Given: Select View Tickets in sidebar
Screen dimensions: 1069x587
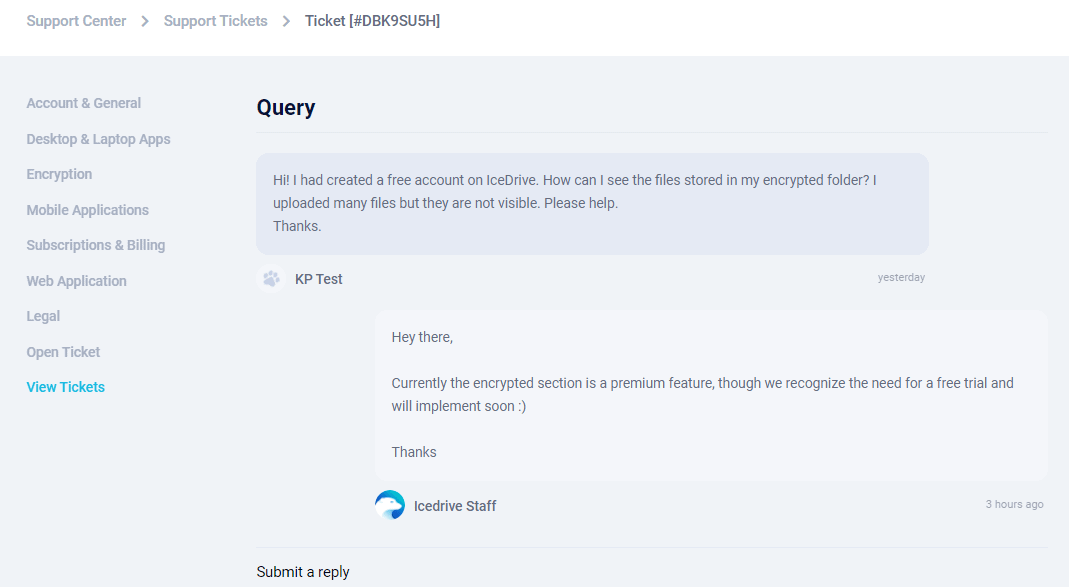Looking at the screenshot, I should [x=65, y=387].
